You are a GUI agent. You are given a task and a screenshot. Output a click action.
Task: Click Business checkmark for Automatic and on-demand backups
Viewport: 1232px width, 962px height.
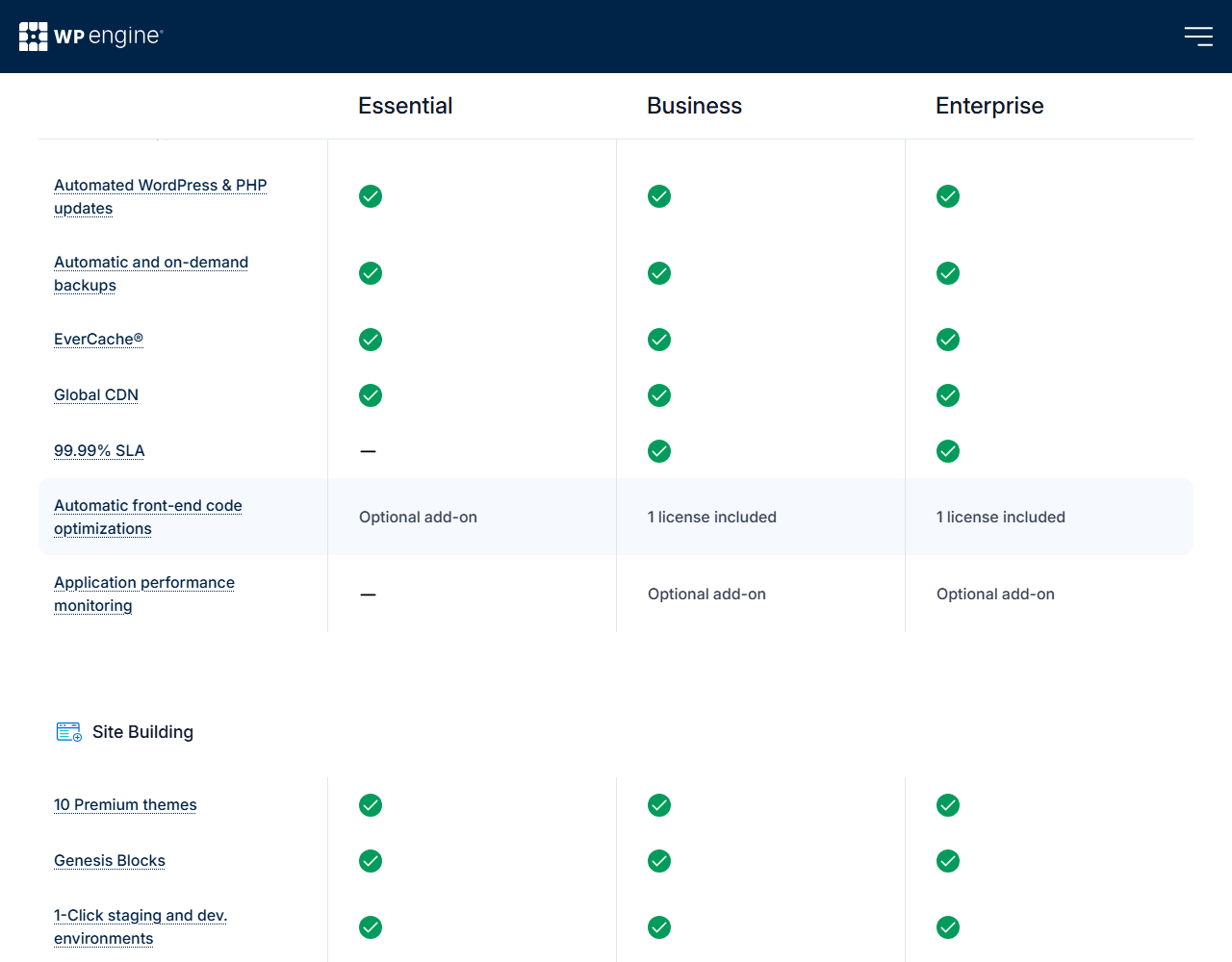point(659,273)
